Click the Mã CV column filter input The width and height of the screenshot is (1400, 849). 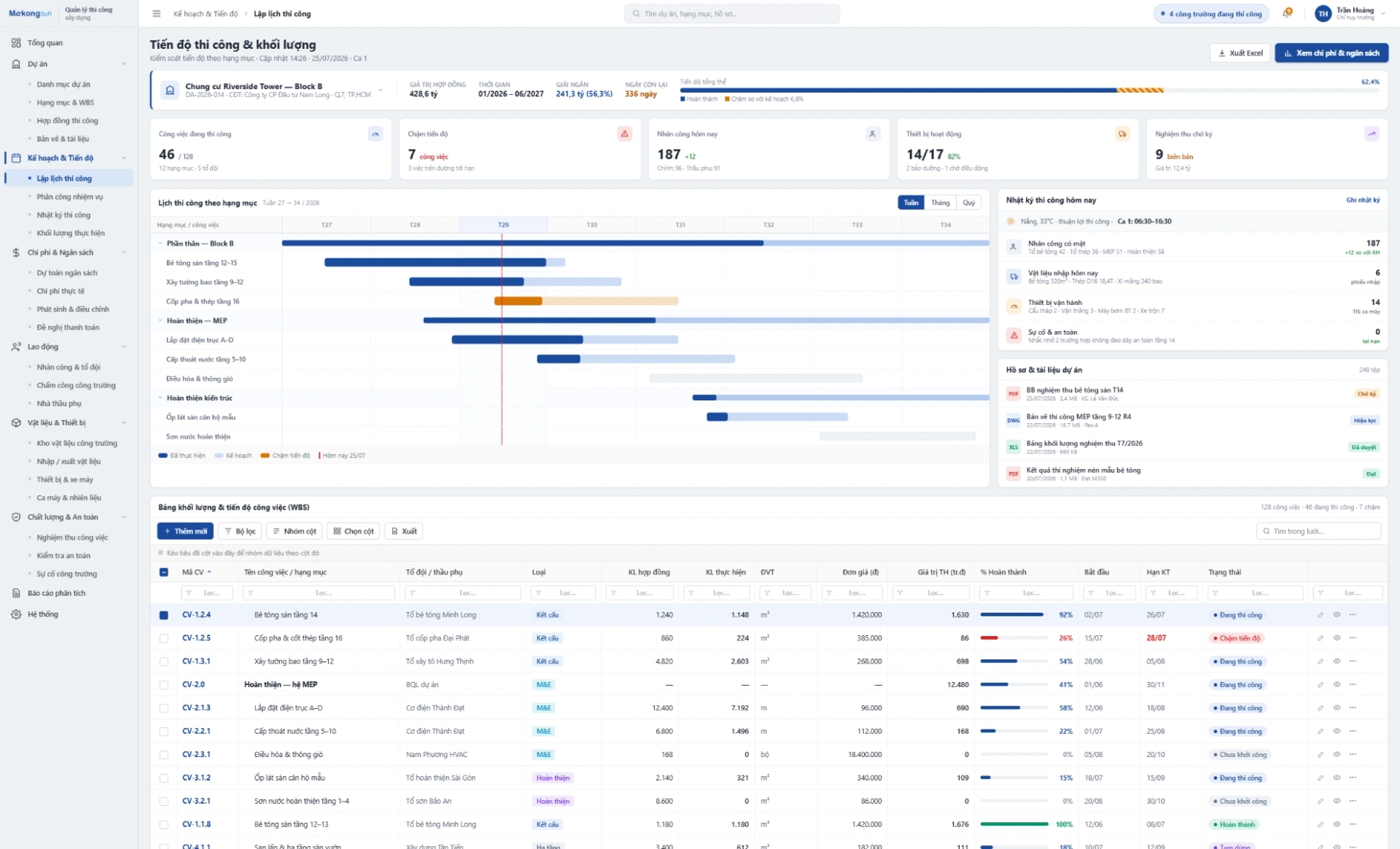click(207, 593)
